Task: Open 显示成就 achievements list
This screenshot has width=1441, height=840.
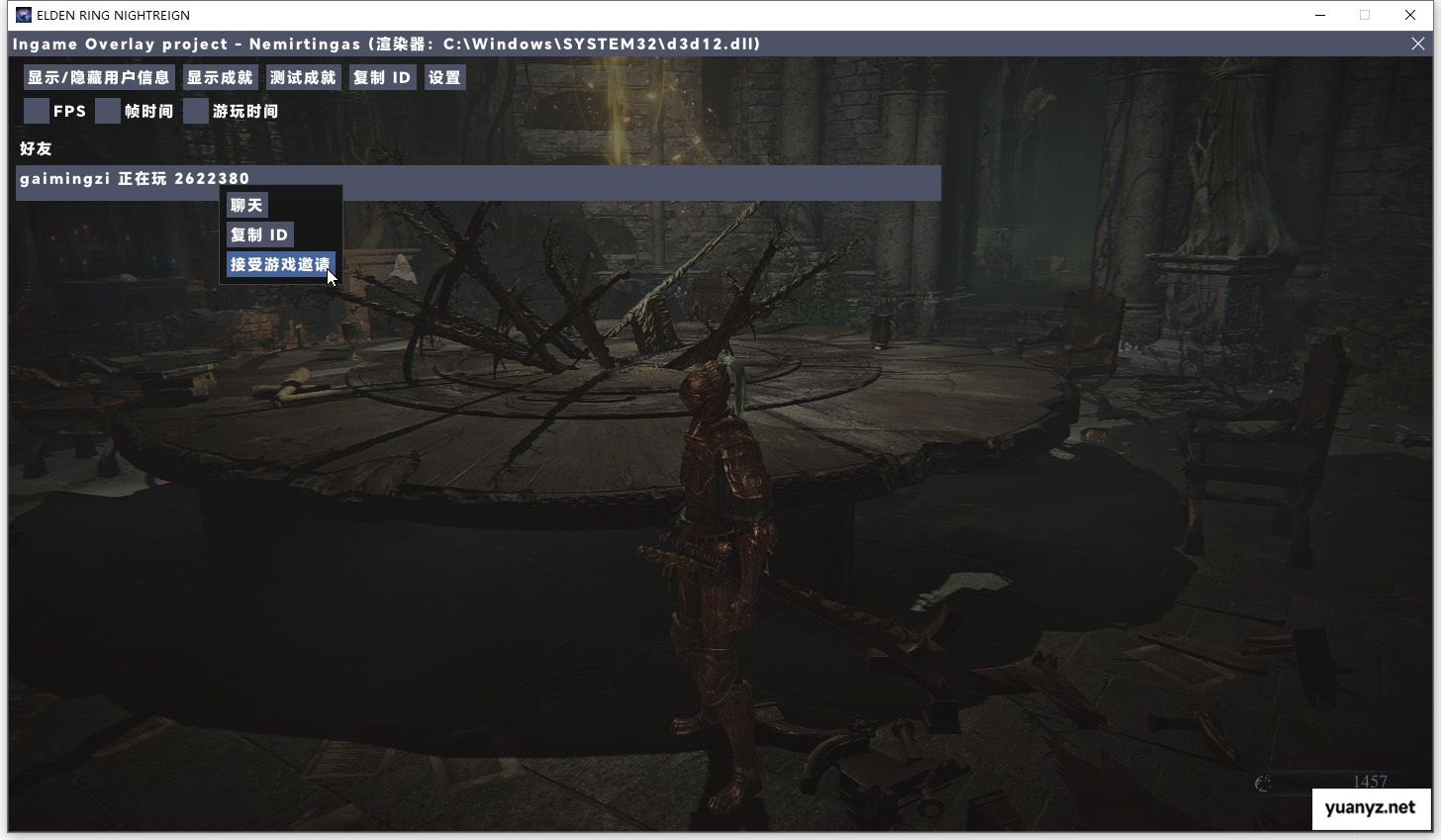Action: pyautogui.click(x=220, y=77)
